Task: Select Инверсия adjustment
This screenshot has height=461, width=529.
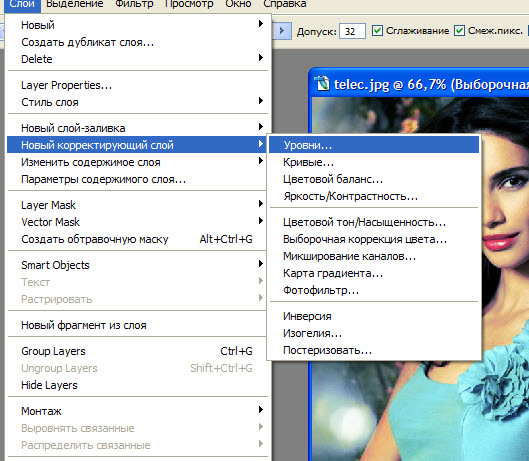Action: click(374, 316)
